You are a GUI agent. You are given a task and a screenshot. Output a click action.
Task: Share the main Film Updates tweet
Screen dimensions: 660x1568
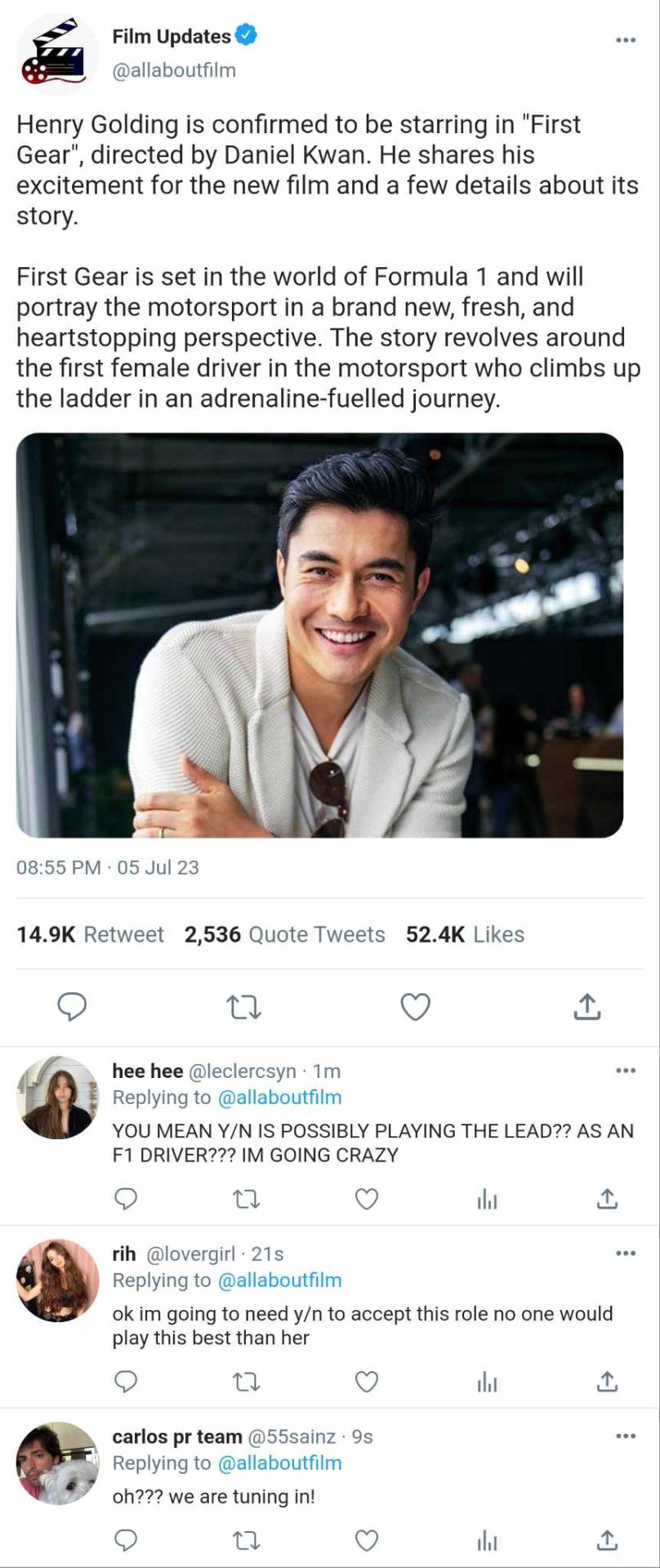click(x=586, y=1007)
